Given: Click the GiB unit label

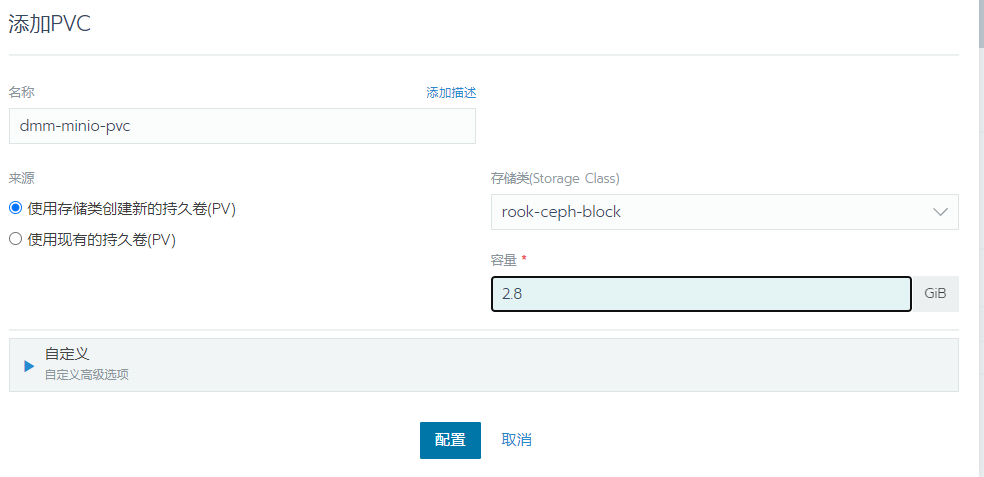Looking at the screenshot, I should 935,294.
